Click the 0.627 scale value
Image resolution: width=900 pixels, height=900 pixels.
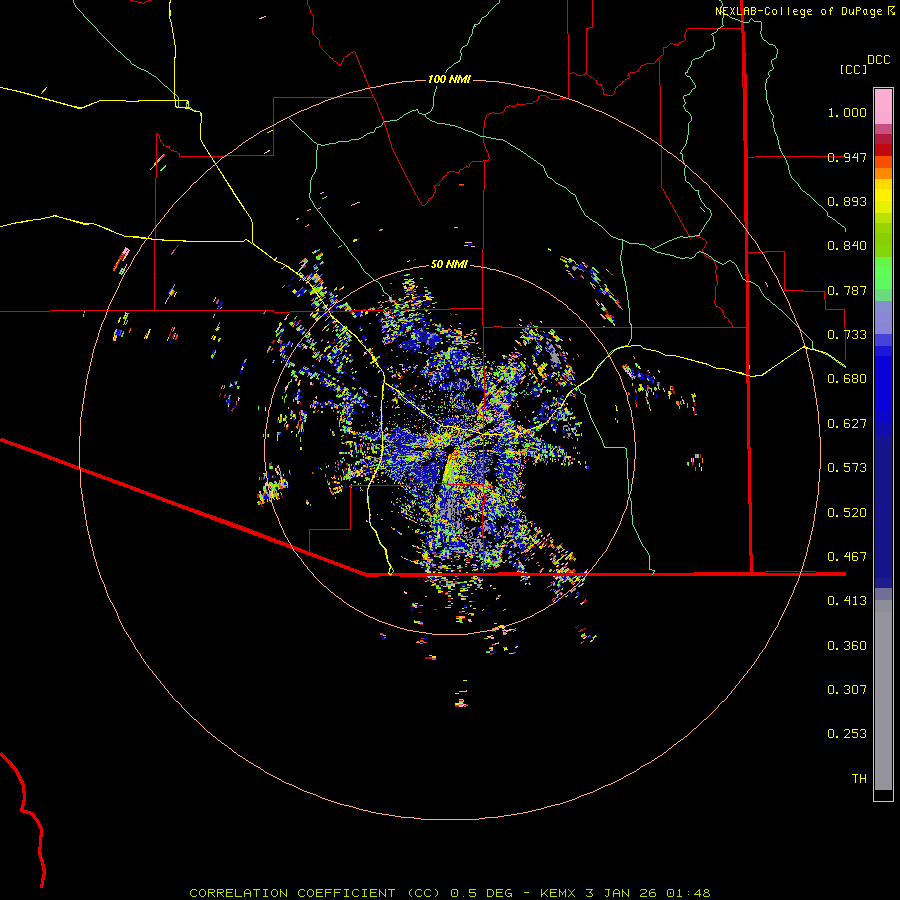click(847, 424)
